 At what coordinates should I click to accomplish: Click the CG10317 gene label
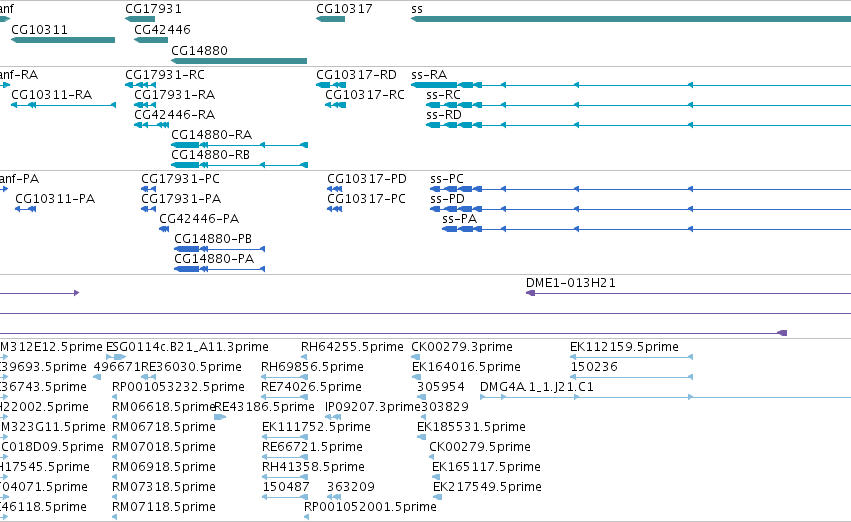click(344, 9)
